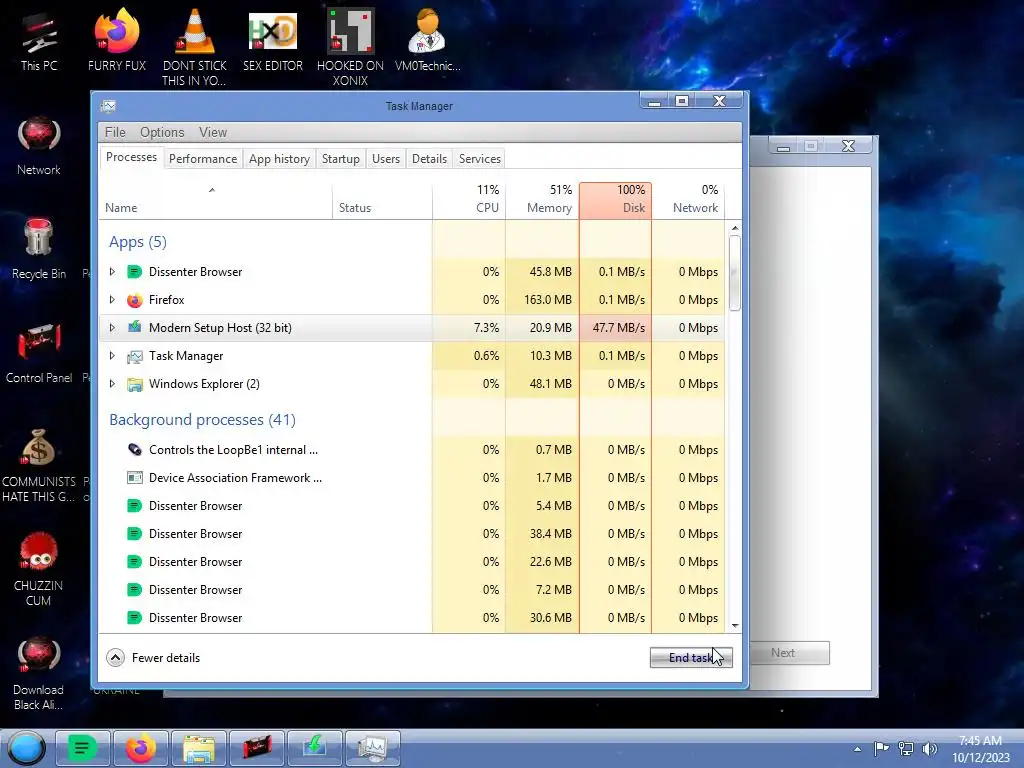Select the Device Association Framework process
This screenshot has height=768, width=1024.
tap(411, 478)
